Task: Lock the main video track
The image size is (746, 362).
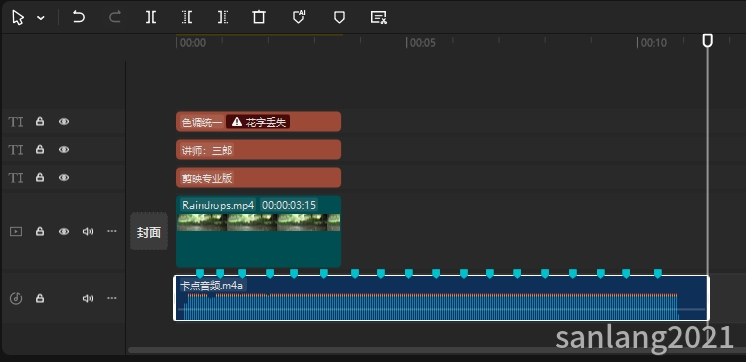Action: tap(40, 231)
